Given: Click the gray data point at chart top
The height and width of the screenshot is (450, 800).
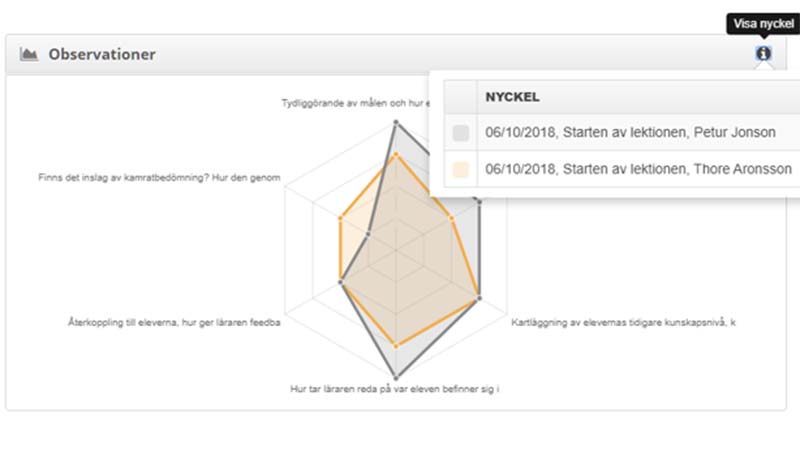Looking at the screenshot, I should [396, 122].
